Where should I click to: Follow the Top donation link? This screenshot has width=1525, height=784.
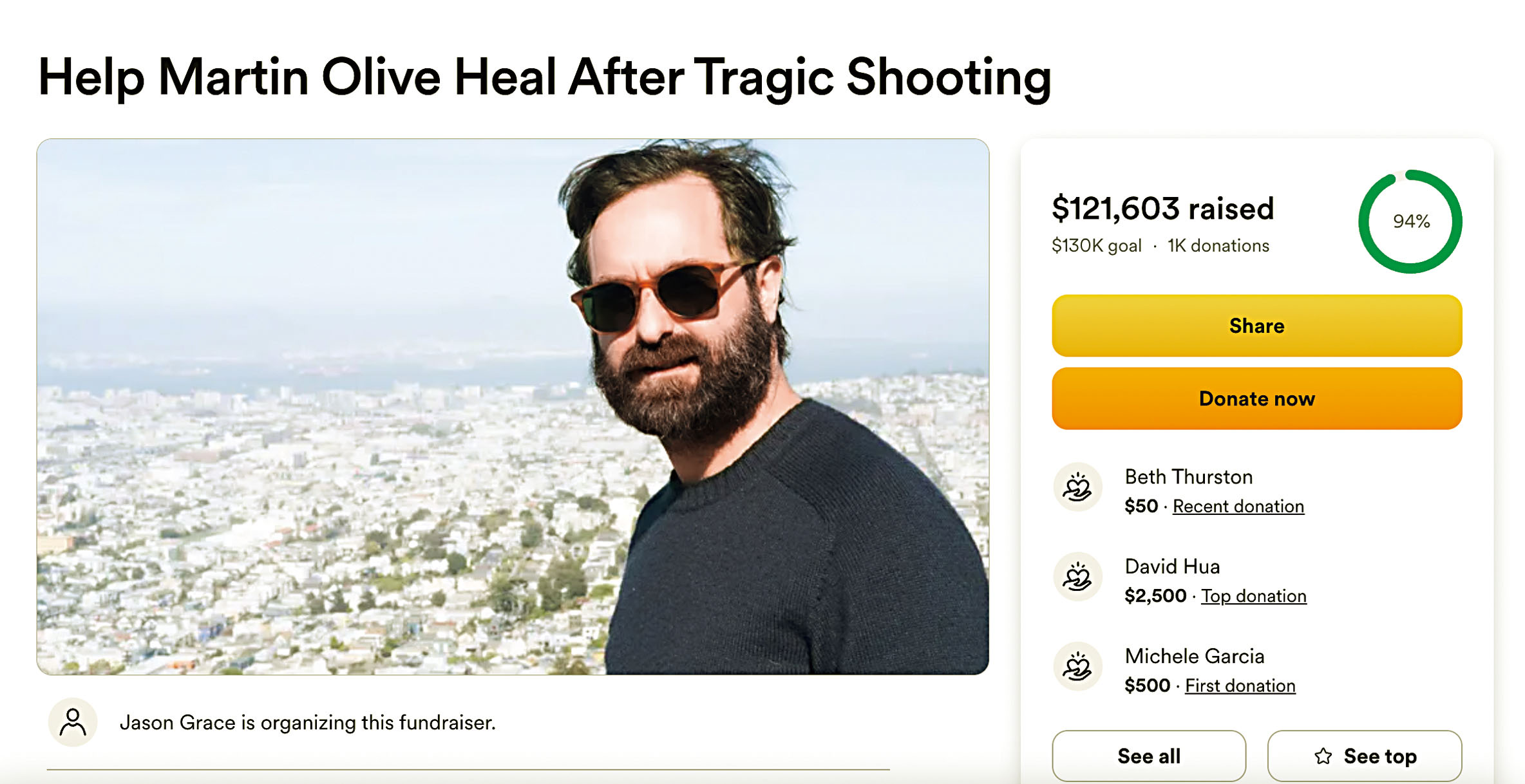coord(1253,596)
